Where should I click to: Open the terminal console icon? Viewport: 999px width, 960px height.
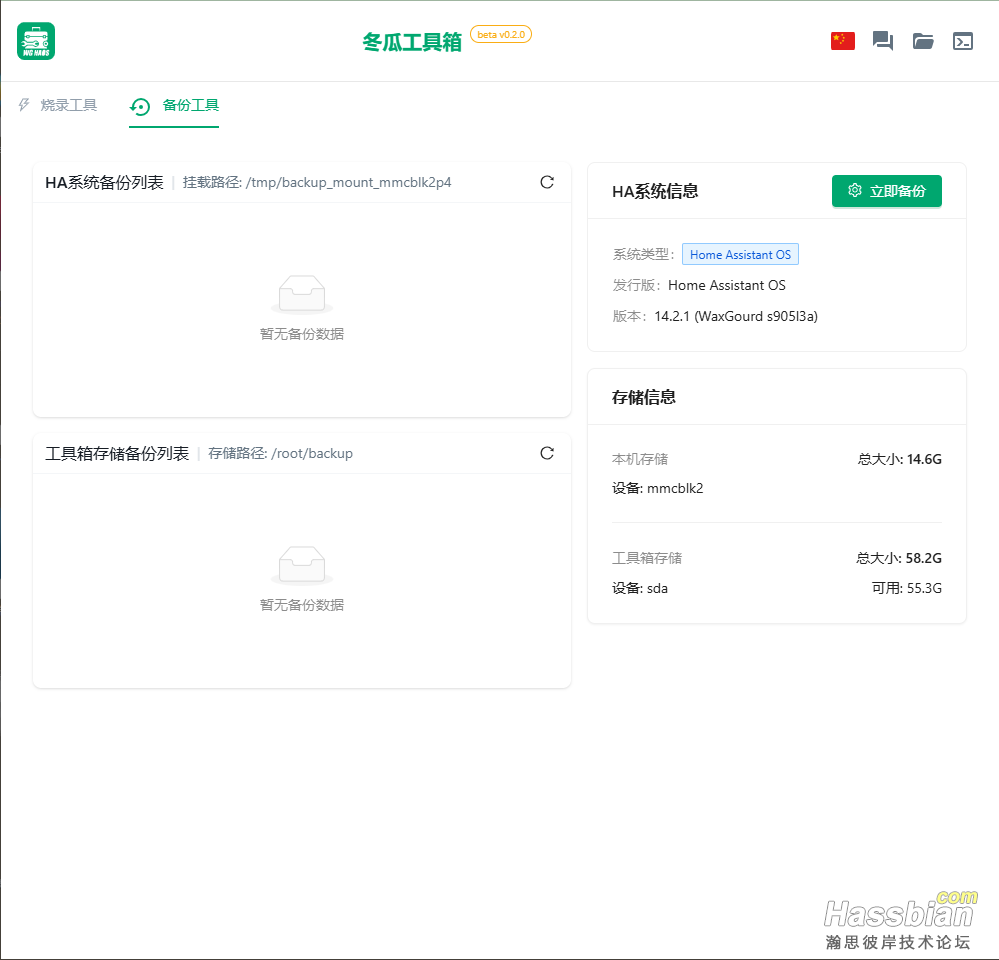963,41
